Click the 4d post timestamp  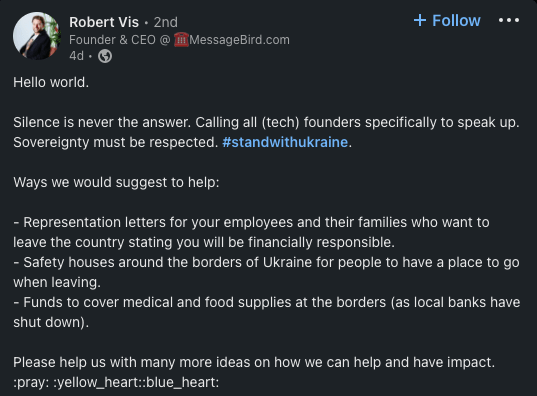pyautogui.click(x=76, y=55)
